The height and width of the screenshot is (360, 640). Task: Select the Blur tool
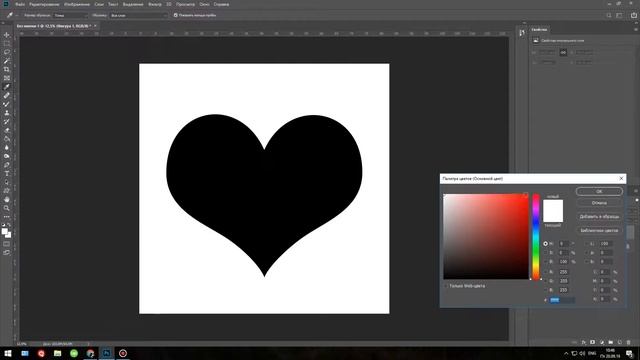coord(7,148)
